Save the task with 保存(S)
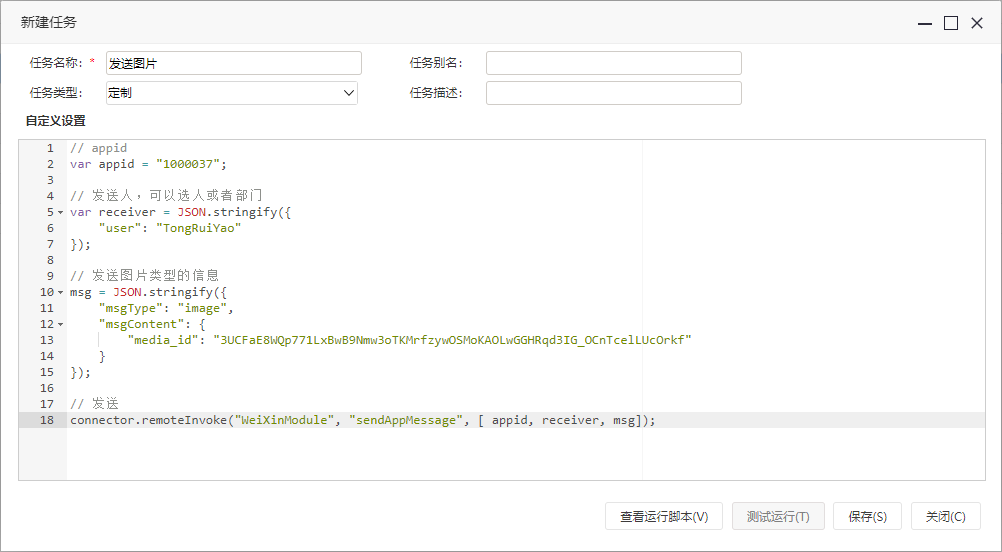The height and width of the screenshot is (552, 1002). (867, 516)
